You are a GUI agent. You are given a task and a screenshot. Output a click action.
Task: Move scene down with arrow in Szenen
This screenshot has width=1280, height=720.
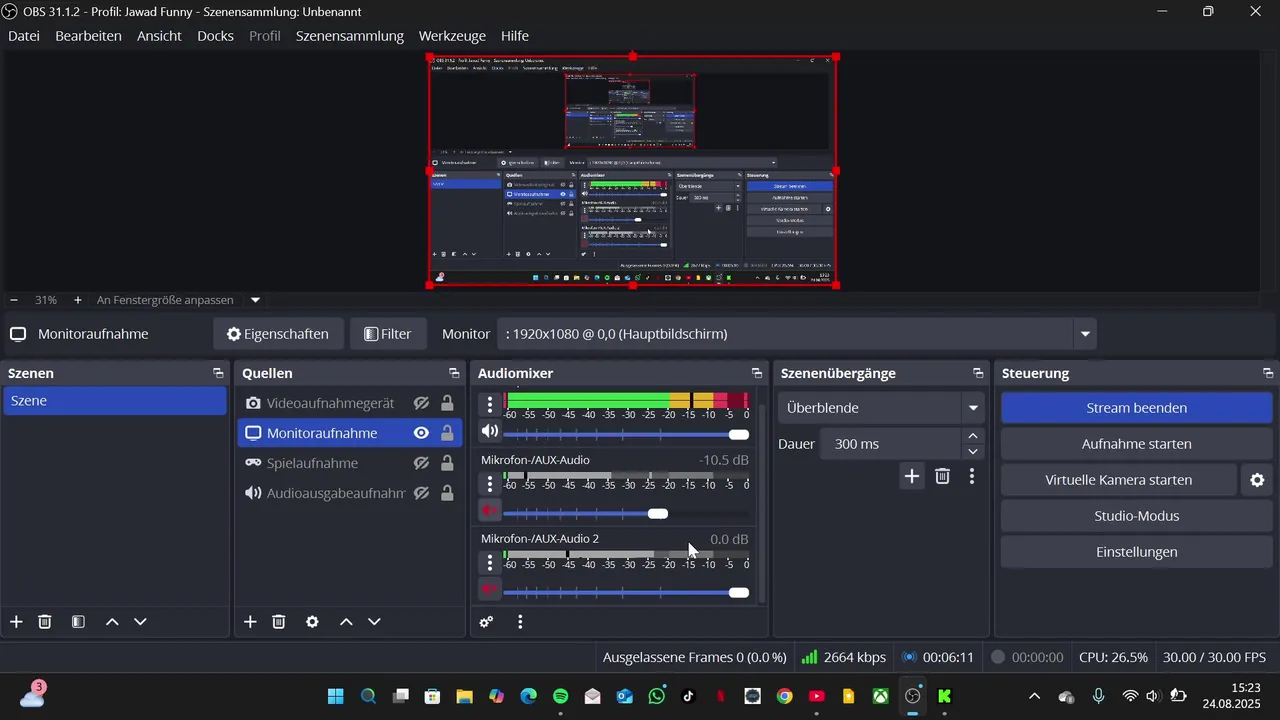pos(140,622)
